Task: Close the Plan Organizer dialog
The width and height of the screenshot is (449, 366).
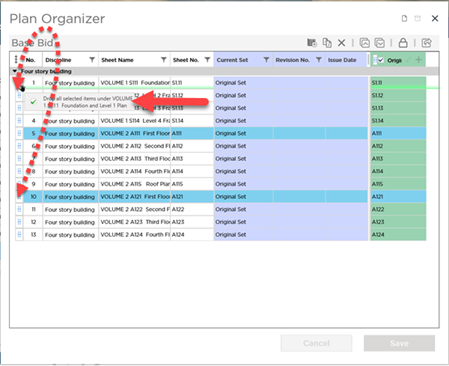Action: pos(435,18)
